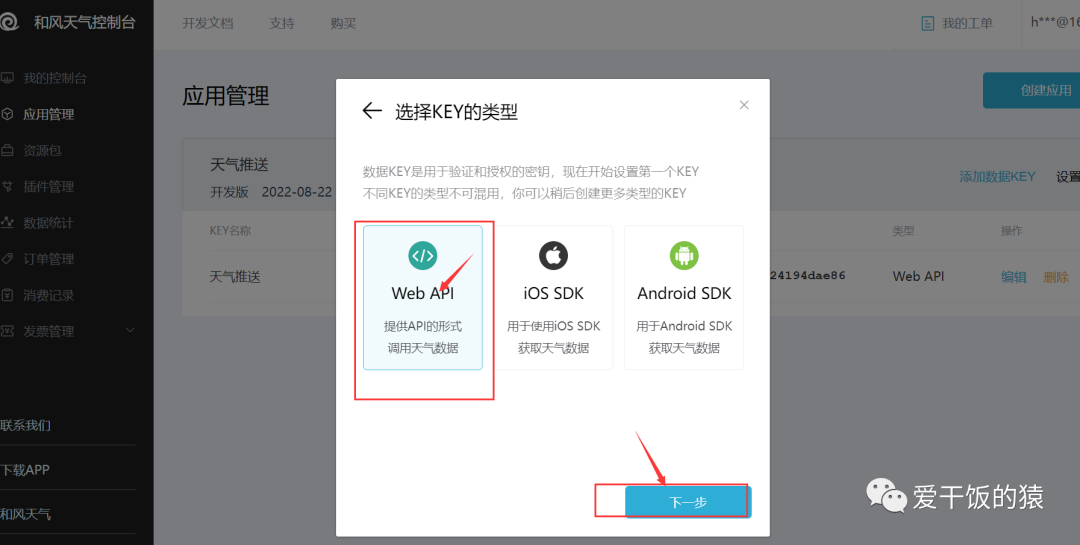Click the Web API code icon
The height and width of the screenshot is (545, 1080).
click(x=423, y=256)
